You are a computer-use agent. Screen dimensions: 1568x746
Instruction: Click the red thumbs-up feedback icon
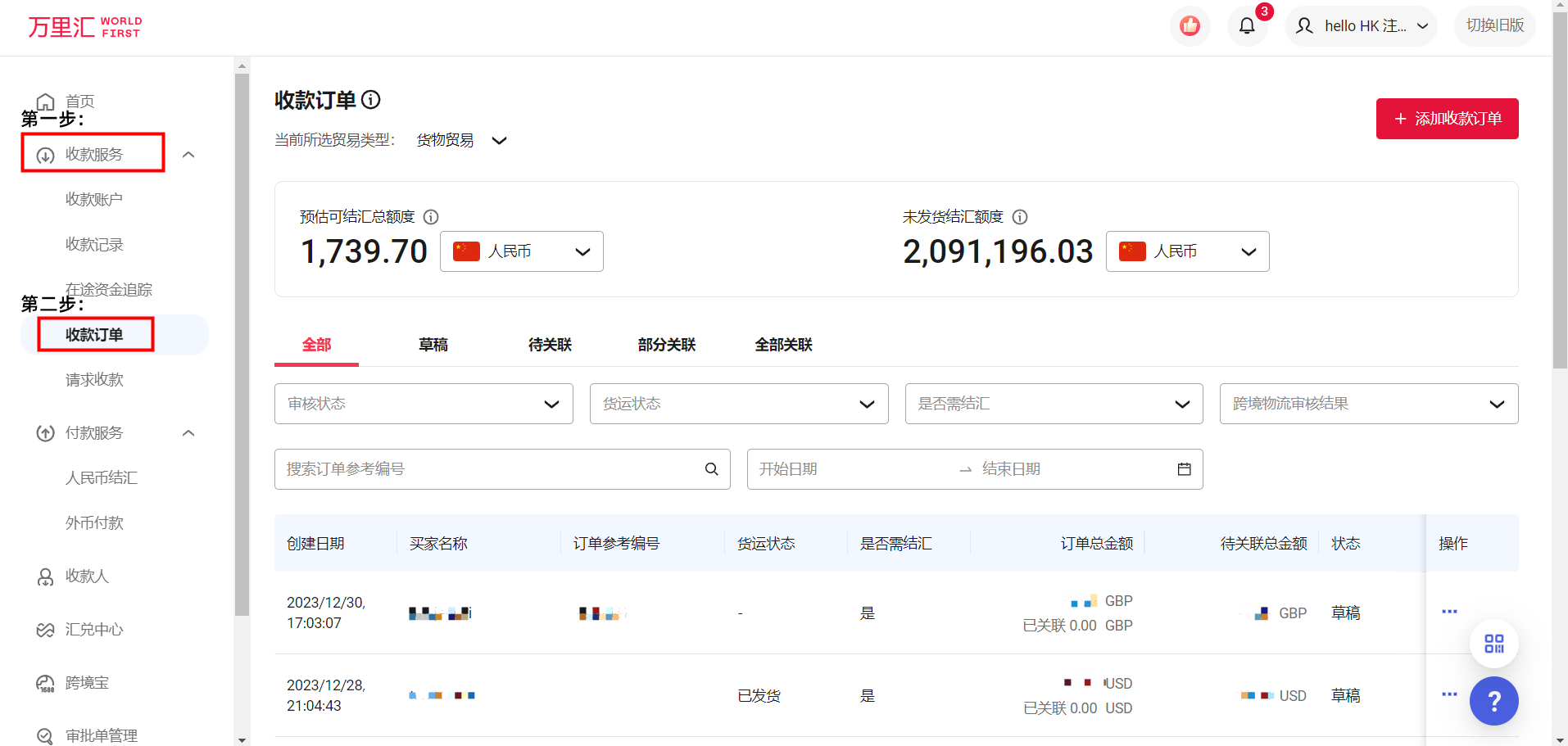(1190, 26)
